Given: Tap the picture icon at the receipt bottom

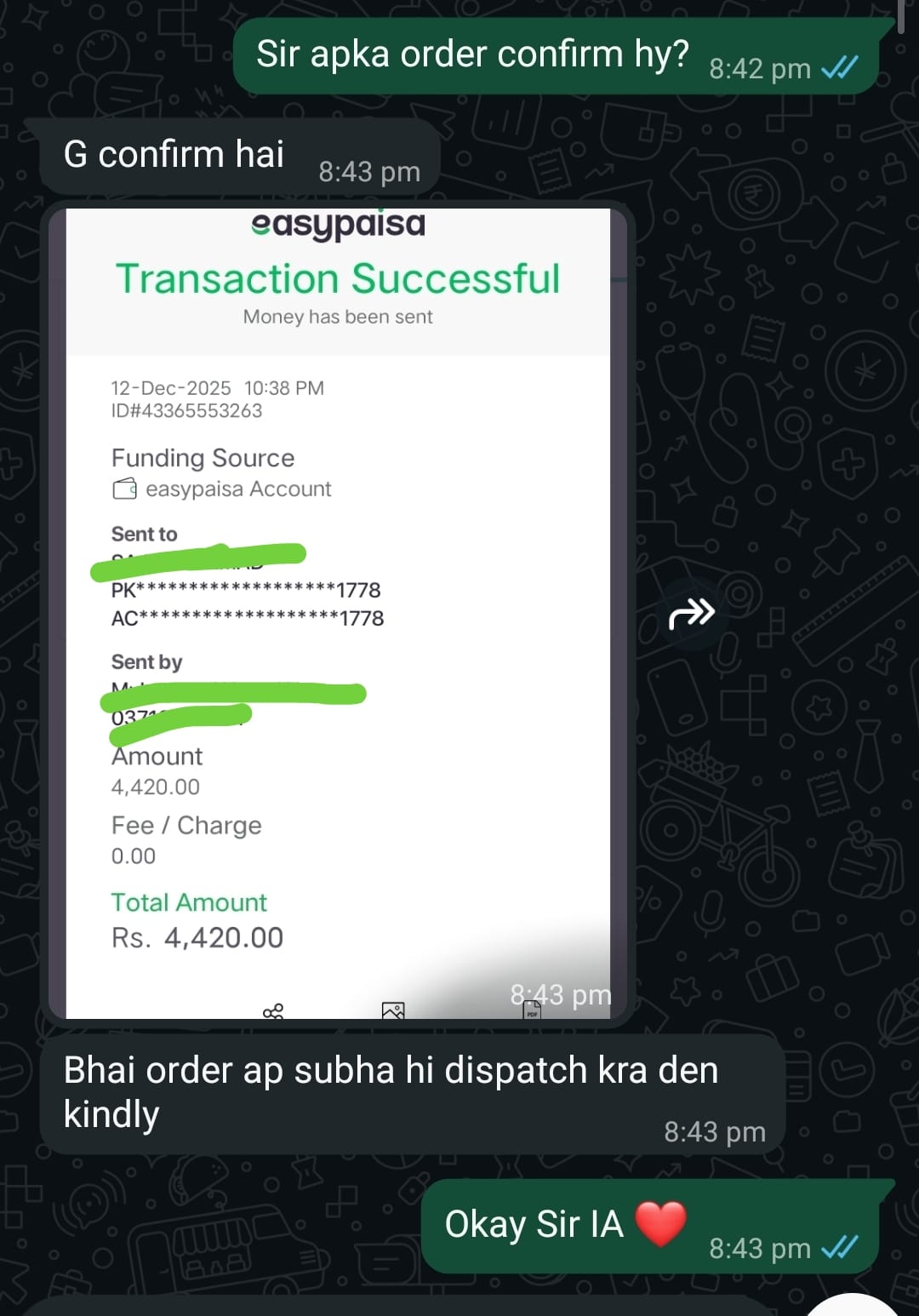Looking at the screenshot, I should click(393, 1010).
